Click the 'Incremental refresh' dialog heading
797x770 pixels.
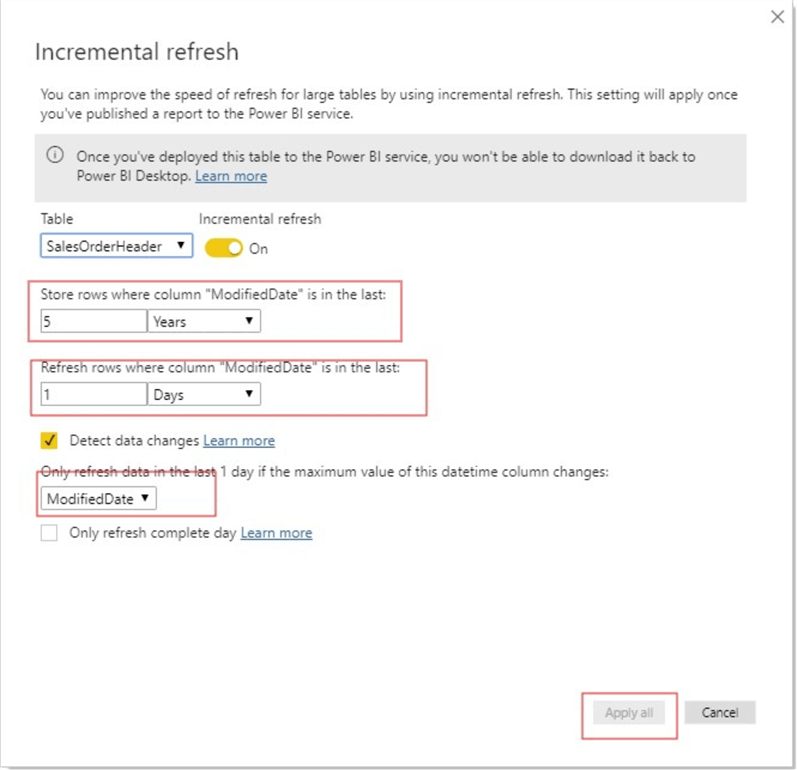137,52
